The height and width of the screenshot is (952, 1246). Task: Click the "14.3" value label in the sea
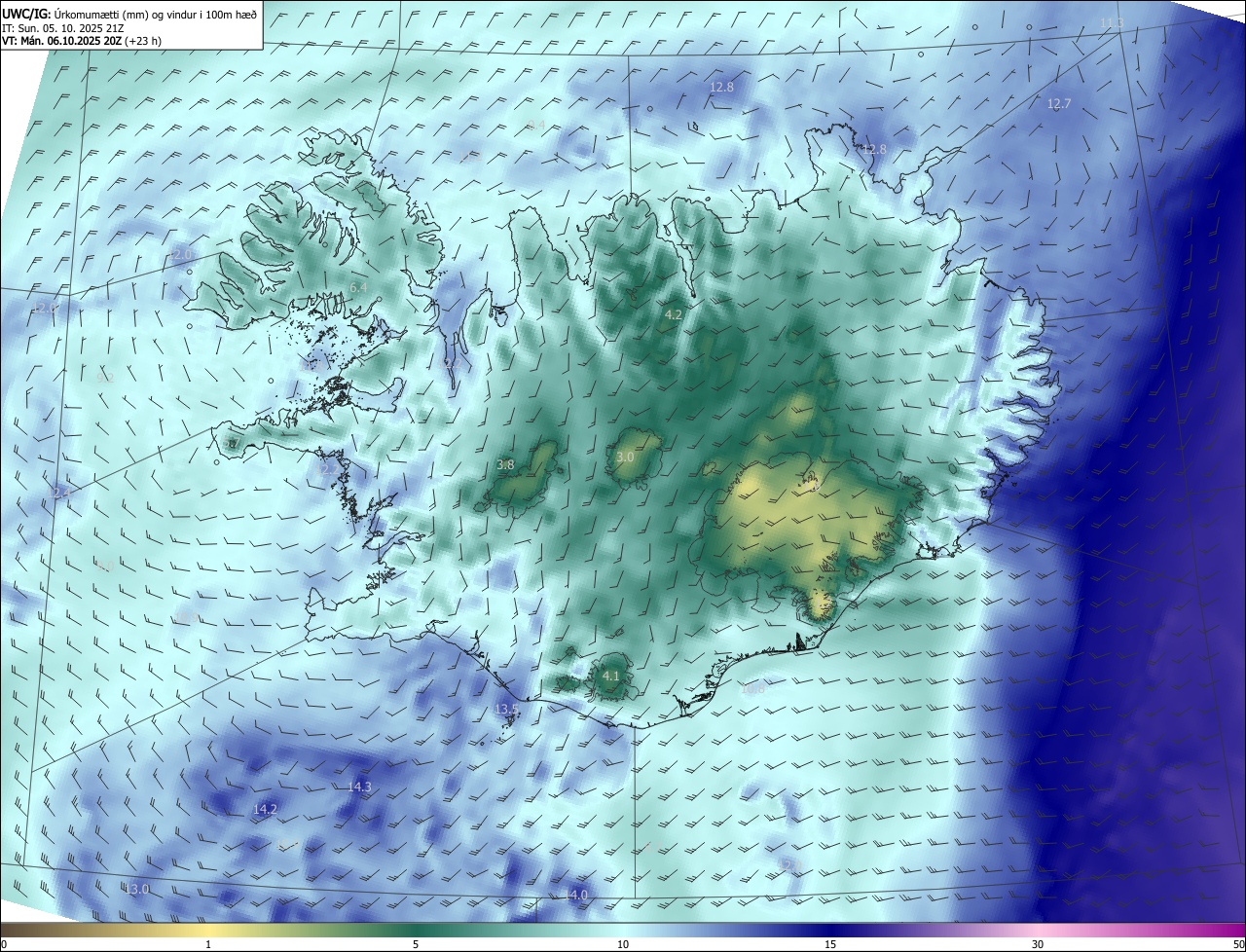359,787
